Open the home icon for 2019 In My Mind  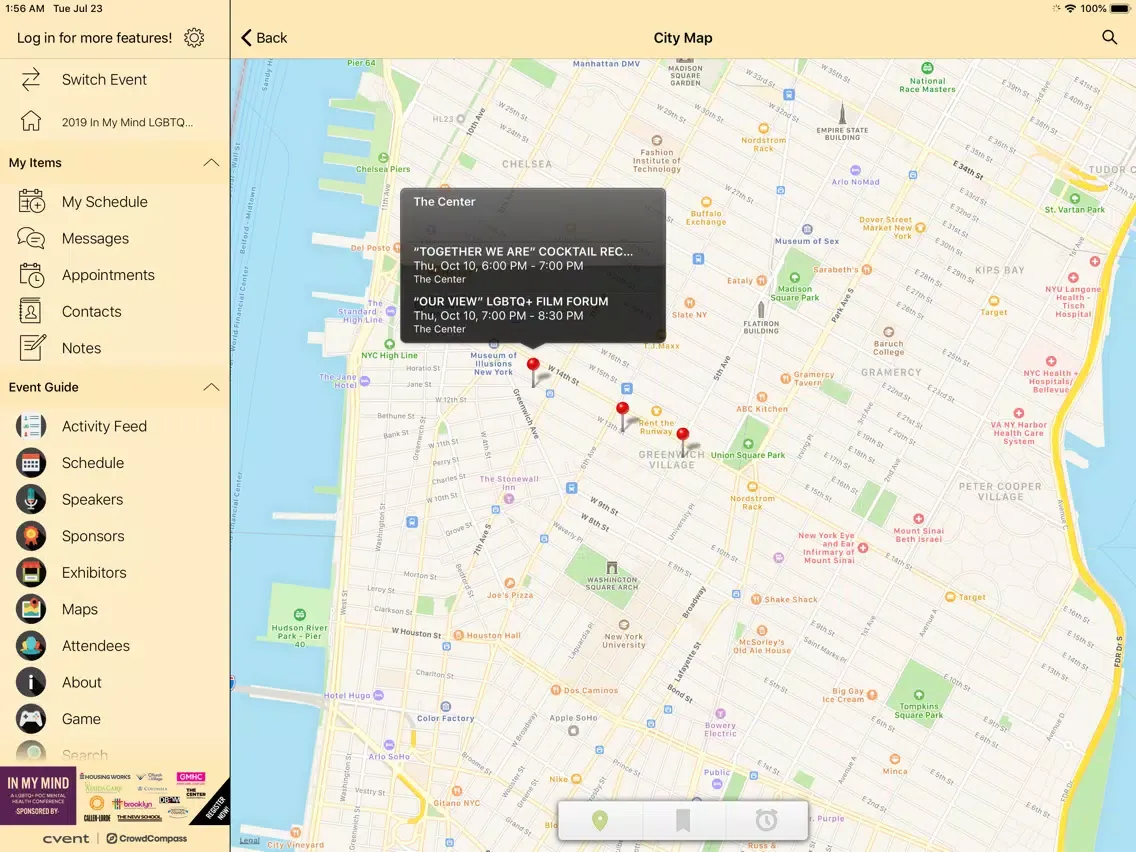click(31, 121)
